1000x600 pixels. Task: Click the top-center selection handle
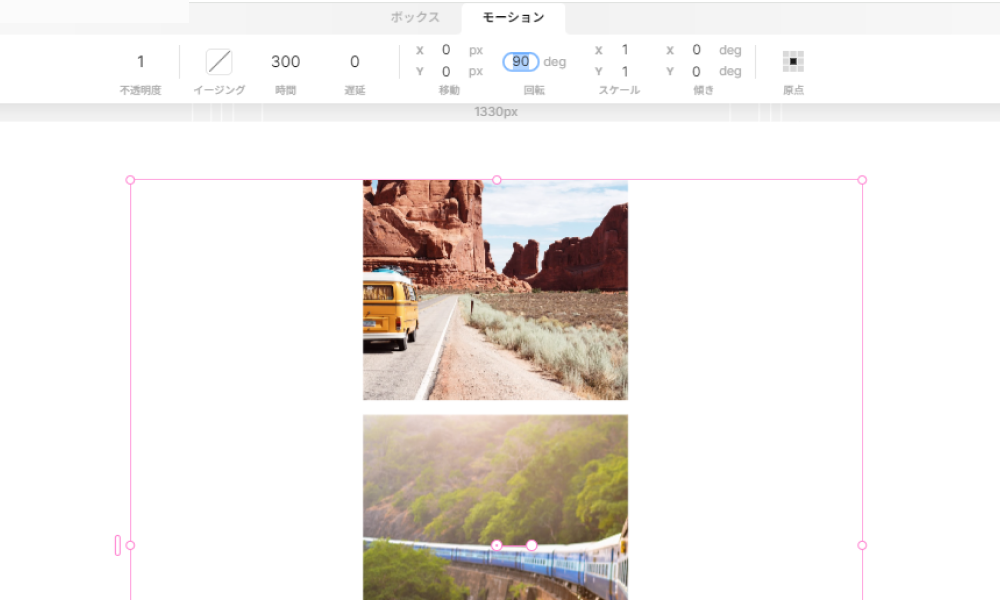497,180
